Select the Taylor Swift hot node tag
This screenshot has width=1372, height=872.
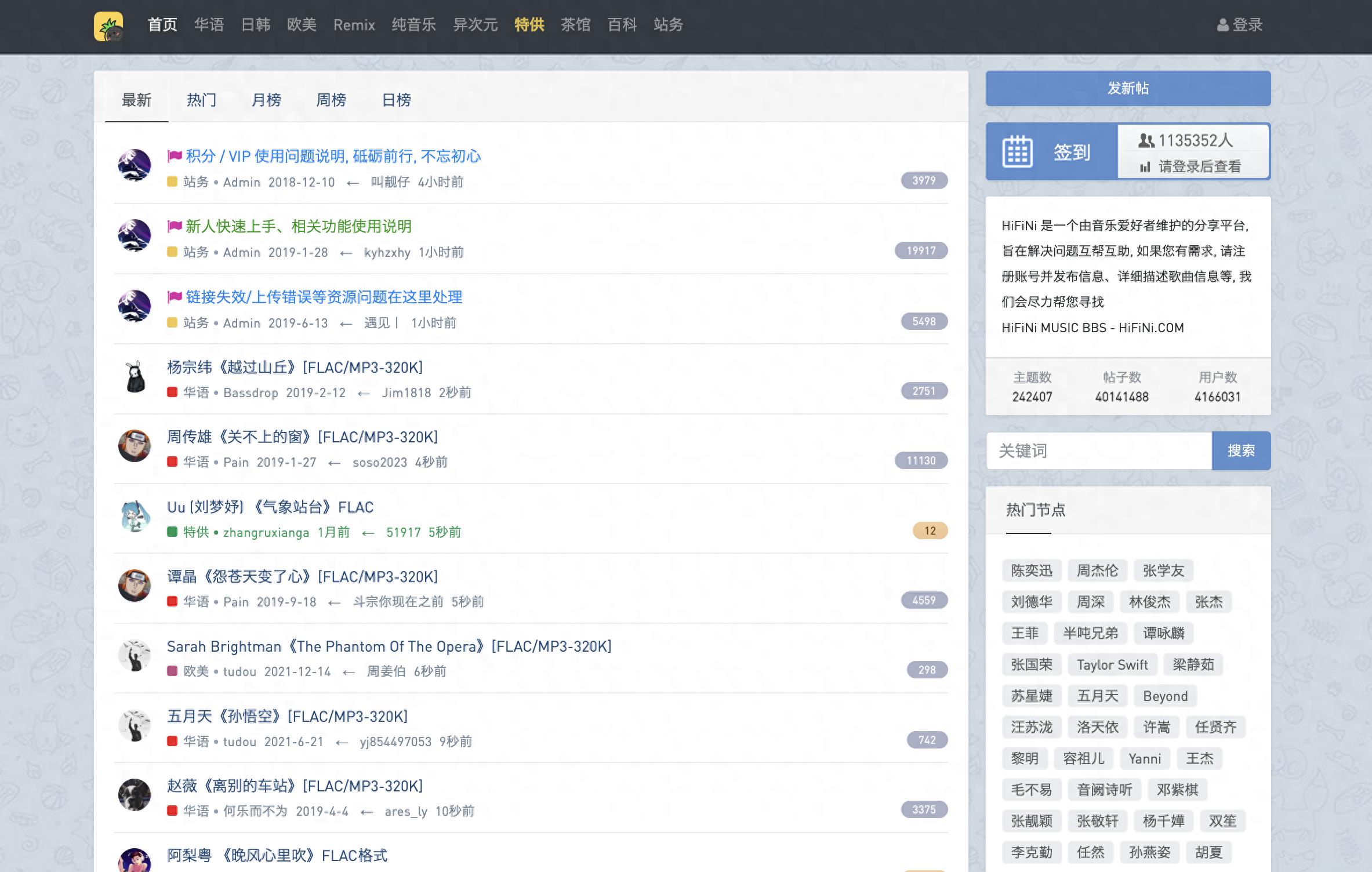click(1112, 664)
